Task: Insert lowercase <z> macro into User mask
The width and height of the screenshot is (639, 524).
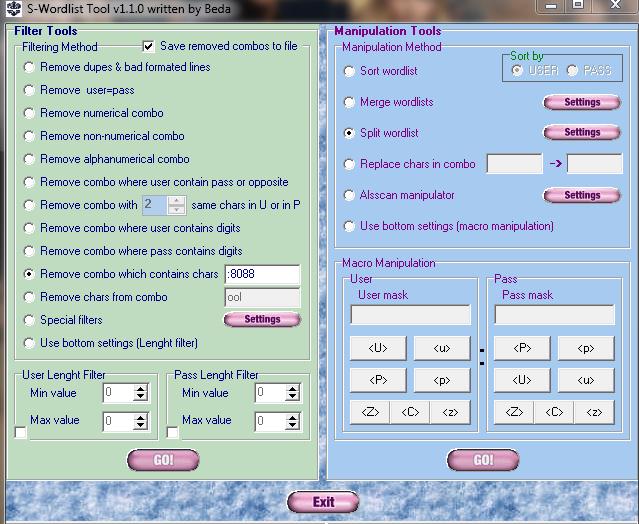Action: (450, 412)
